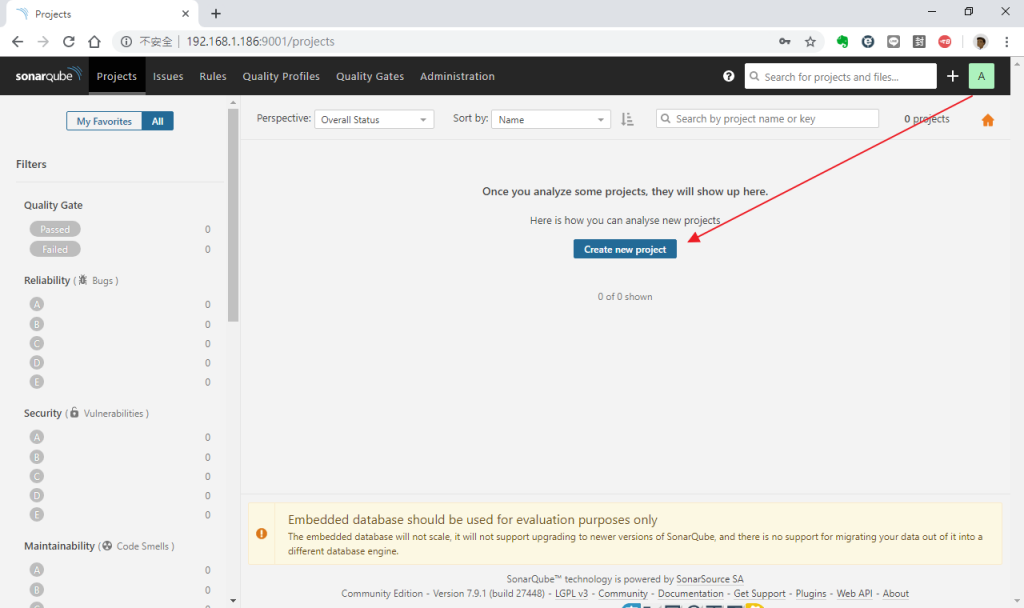Click the SonarQube logo
1024x608 pixels.
(48, 75)
